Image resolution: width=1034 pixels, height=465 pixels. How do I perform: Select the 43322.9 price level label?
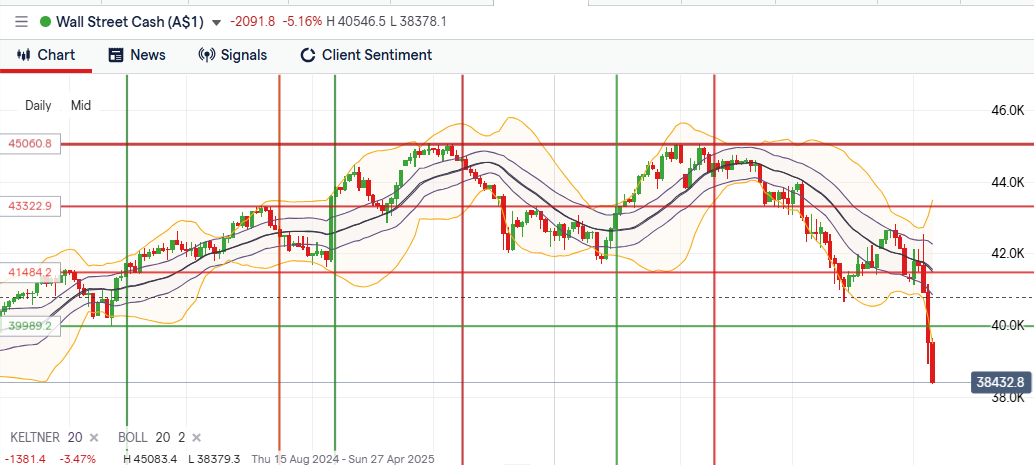point(30,206)
